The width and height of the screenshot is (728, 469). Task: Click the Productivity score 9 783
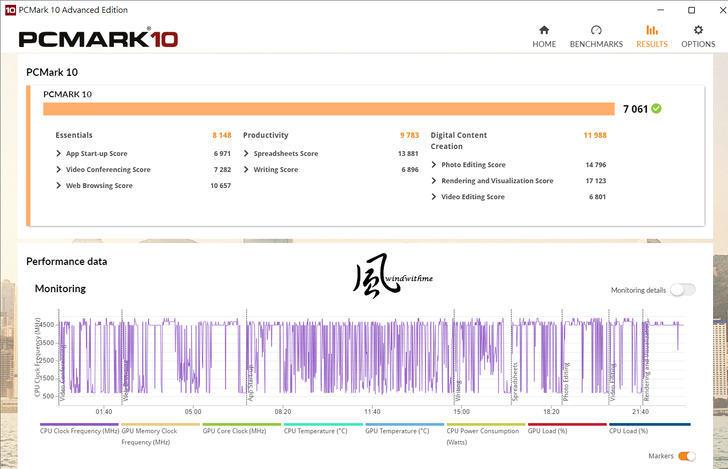410,135
